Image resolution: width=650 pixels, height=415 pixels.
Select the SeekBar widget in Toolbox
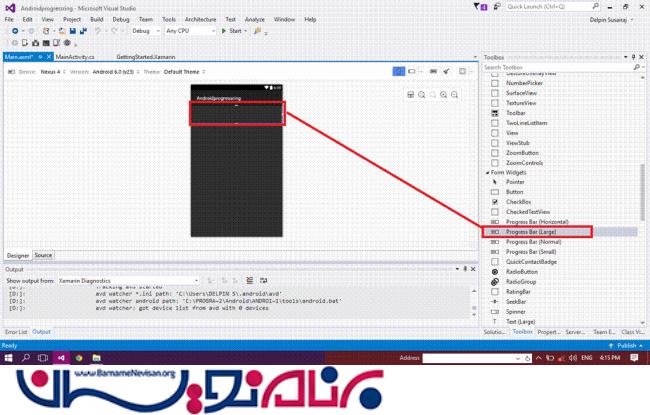(515, 302)
